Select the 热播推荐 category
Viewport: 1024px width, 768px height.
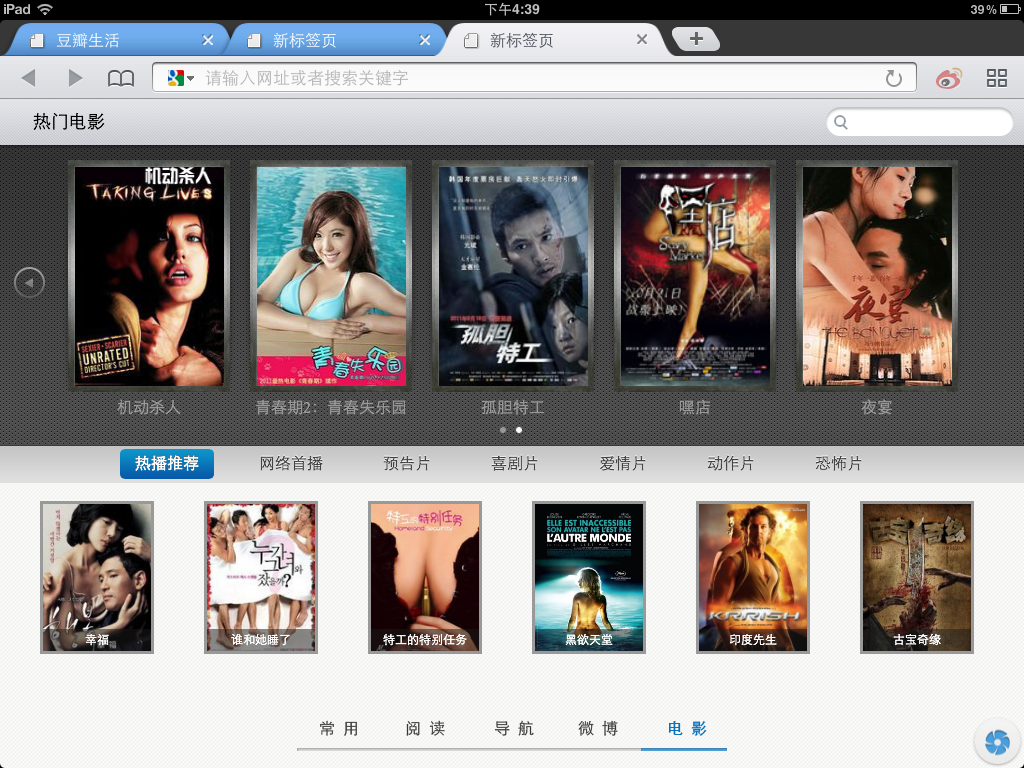[167, 464]
